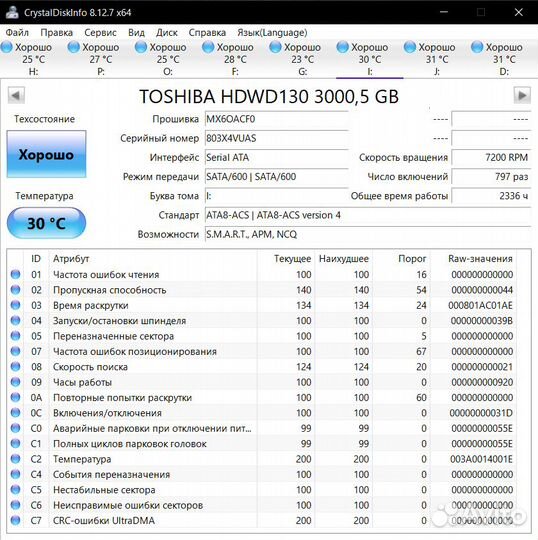The width and height of the screenshot is (538, 540).
Task: Select disk I: status tab
Action: pos(370,59)
